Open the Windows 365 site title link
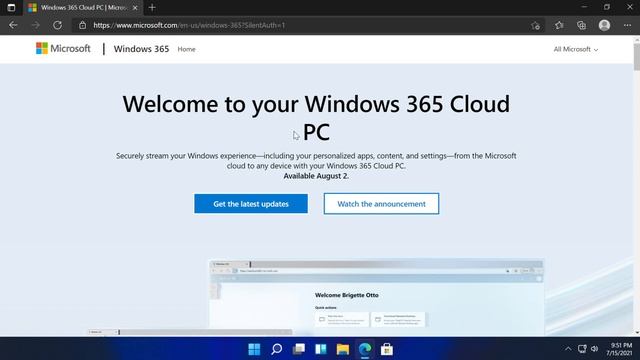 pyautogui.click(x=141, y=49)
